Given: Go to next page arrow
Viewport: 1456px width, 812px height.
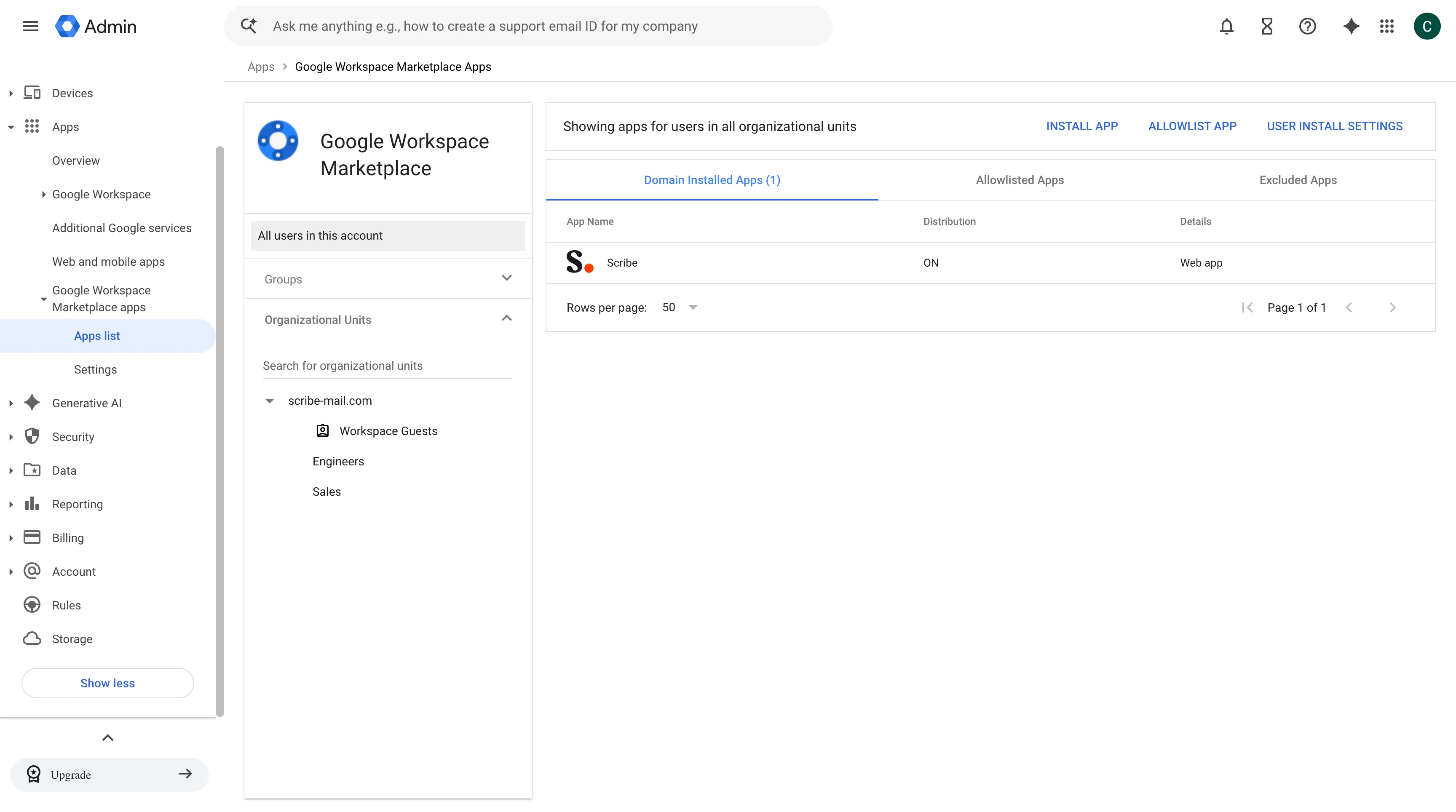Looking at the screenshot, I should [x=1393, y=307].
